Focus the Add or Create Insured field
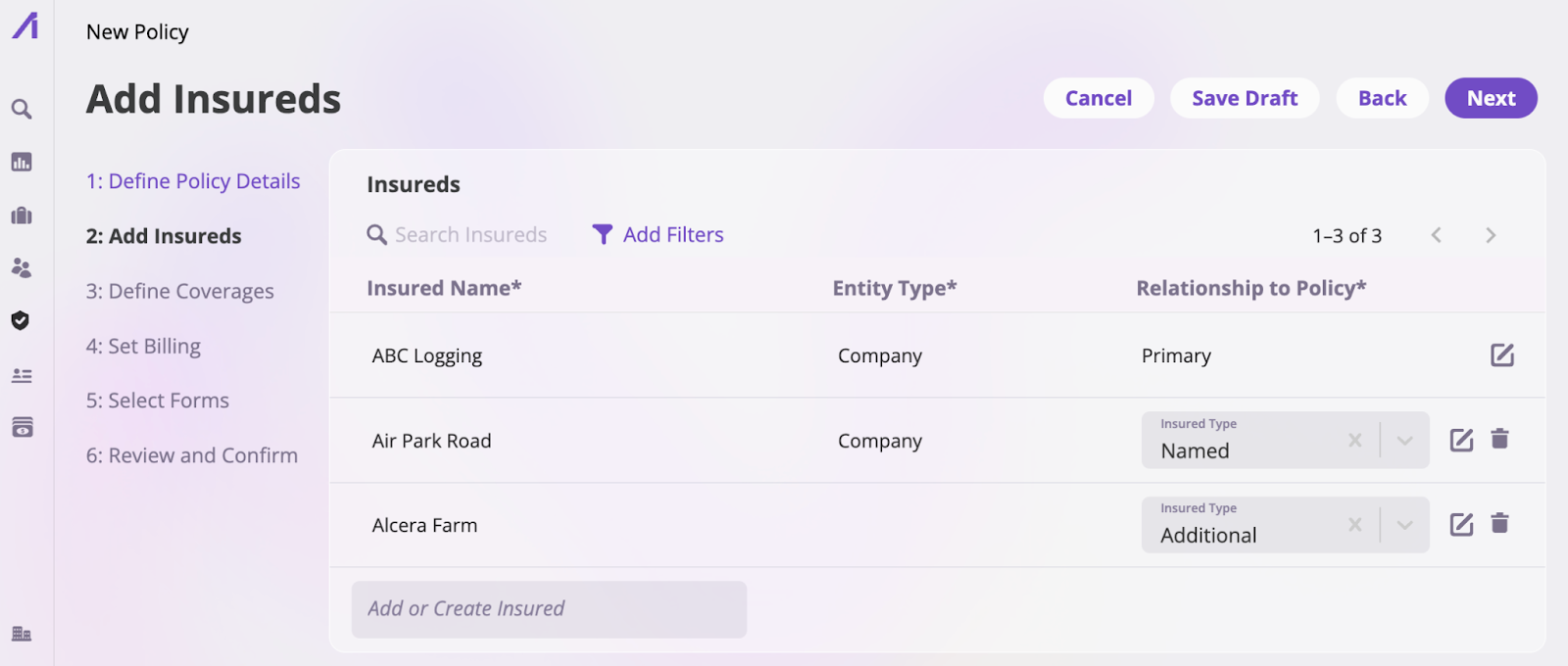Viewport: 1568px width, 666px height. tap(549, 609)
